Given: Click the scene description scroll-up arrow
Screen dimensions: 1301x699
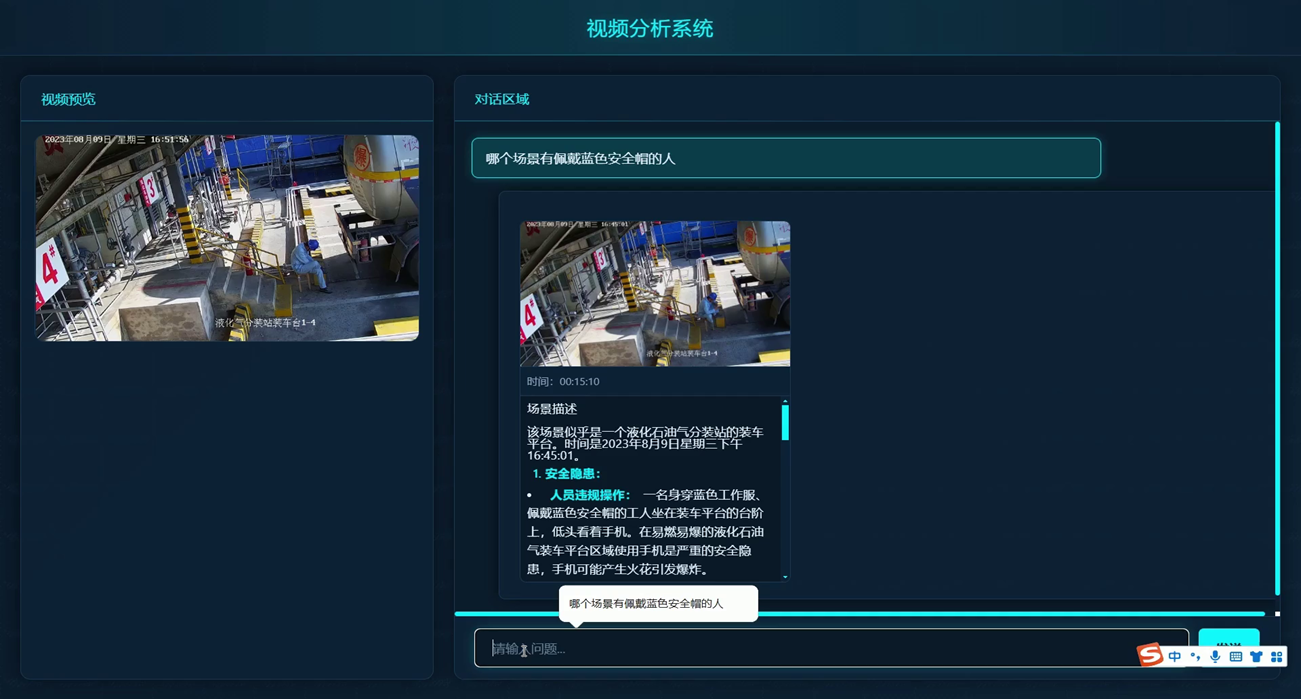Looking at the screenshot, I should (785, 401).
